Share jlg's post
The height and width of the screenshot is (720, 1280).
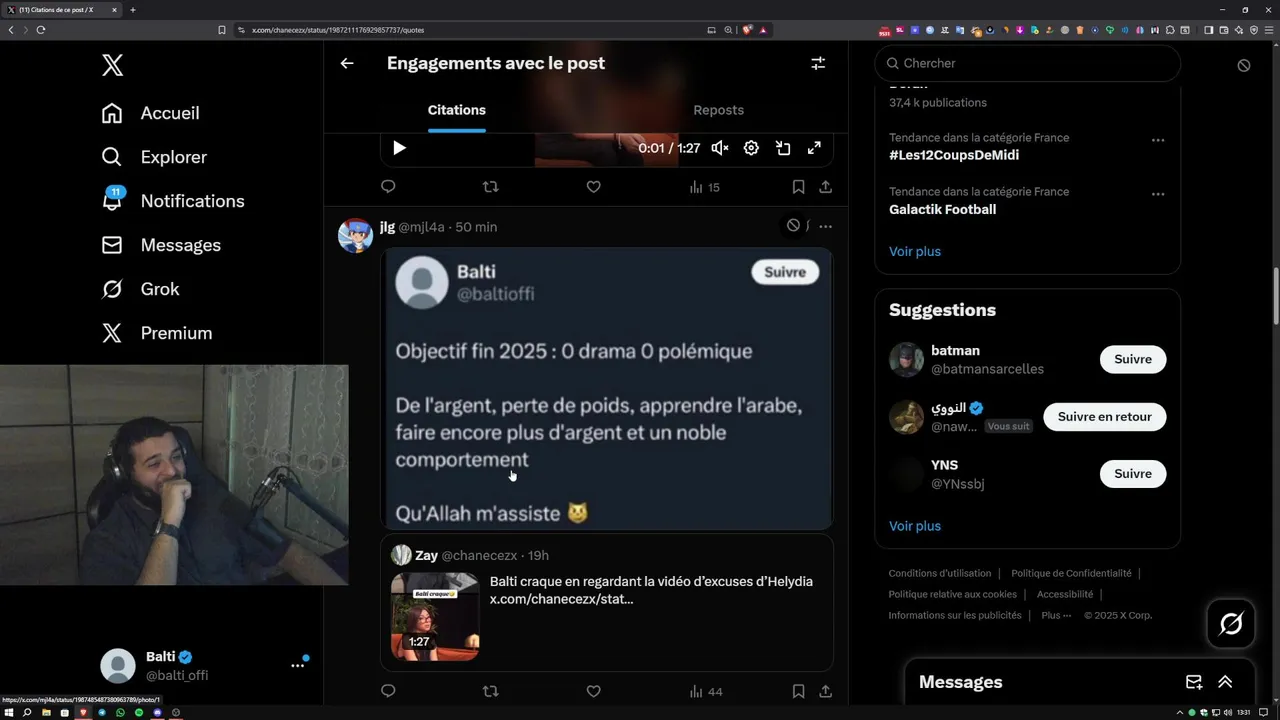[825, 691]
